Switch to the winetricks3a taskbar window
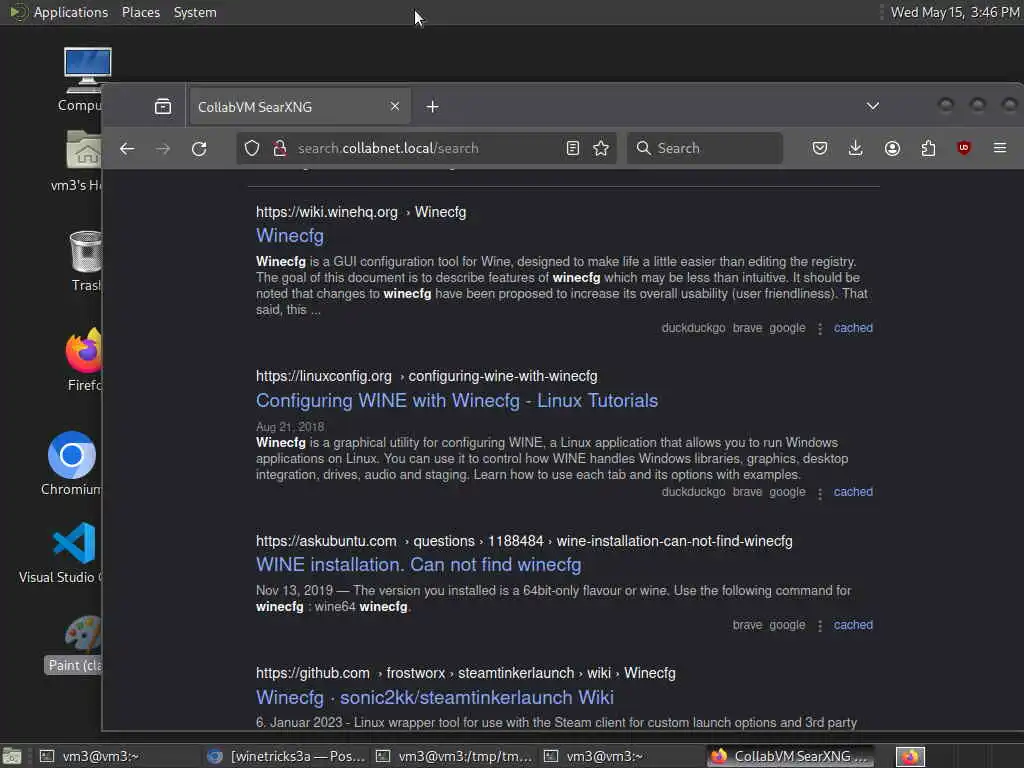Image resolution: width=1024 pixels, height=768 pixels. [x=286, y=756]
